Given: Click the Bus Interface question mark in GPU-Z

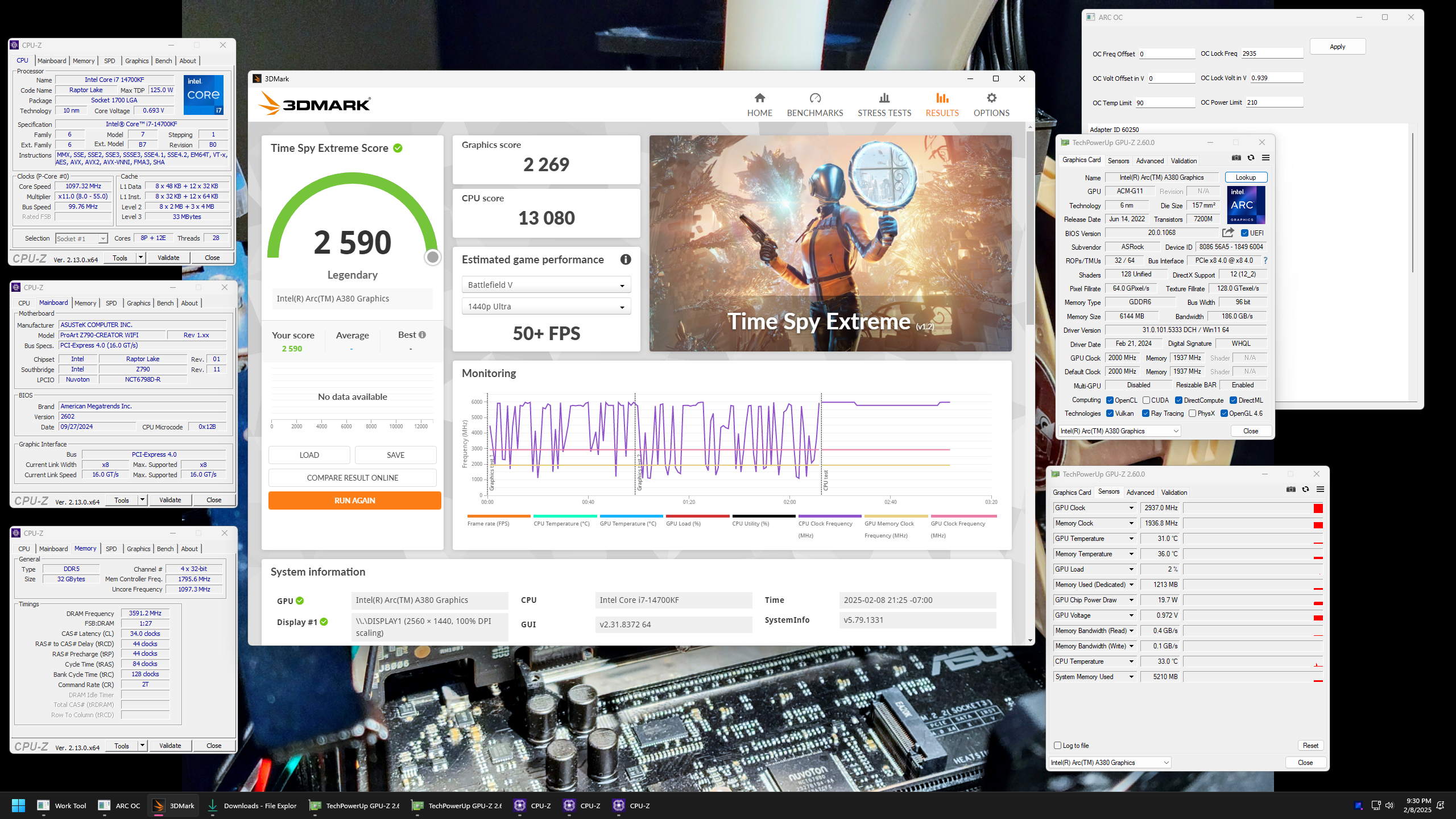Looking at the screenshot, I should click(1265, 260).
